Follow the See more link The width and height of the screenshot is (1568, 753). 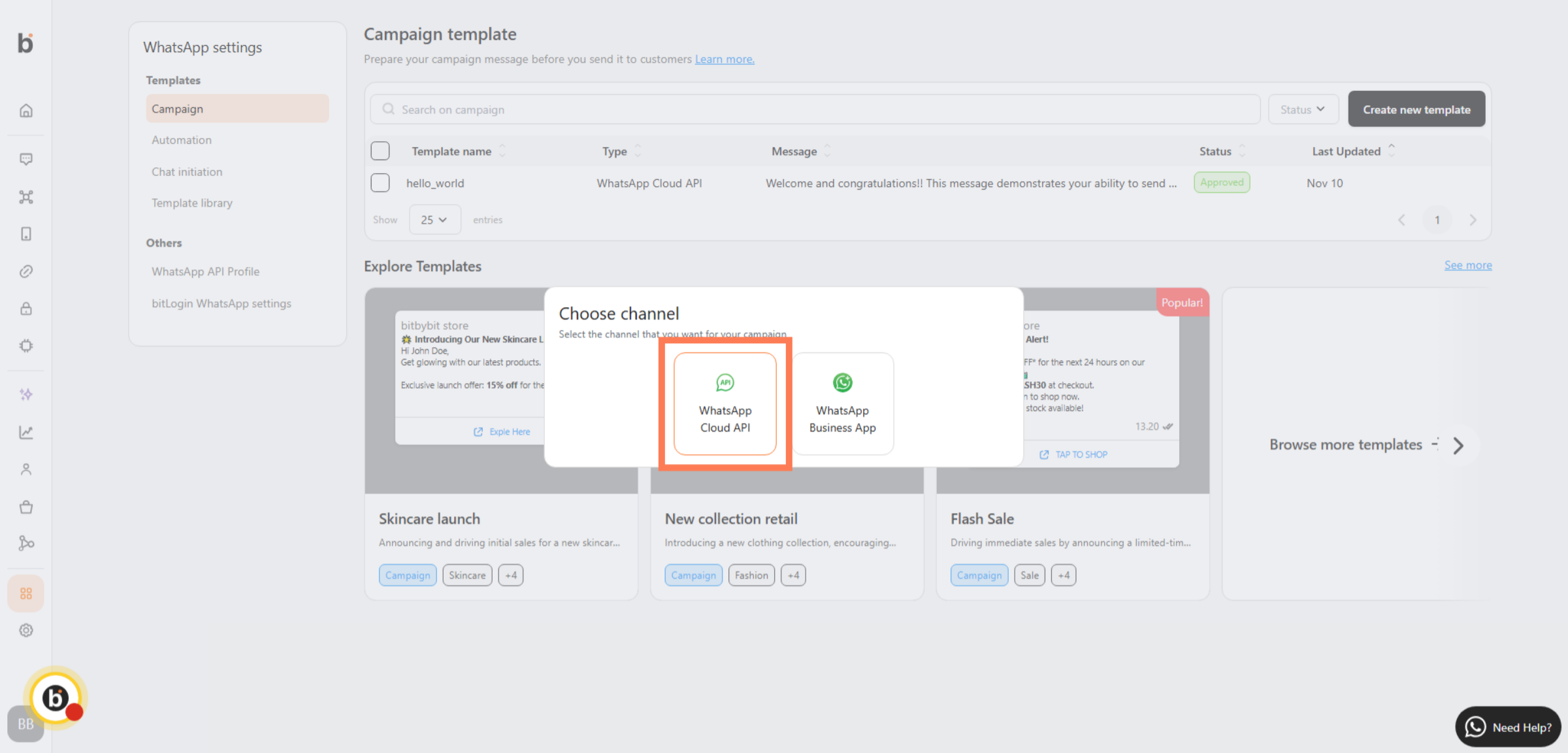click(x=1468, y=265)
